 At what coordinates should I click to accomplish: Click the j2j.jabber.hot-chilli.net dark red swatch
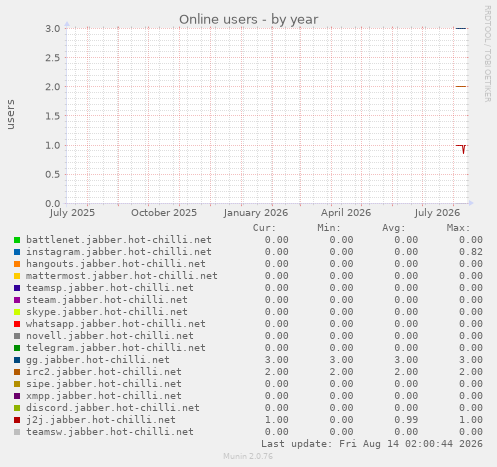coord(17,420)
